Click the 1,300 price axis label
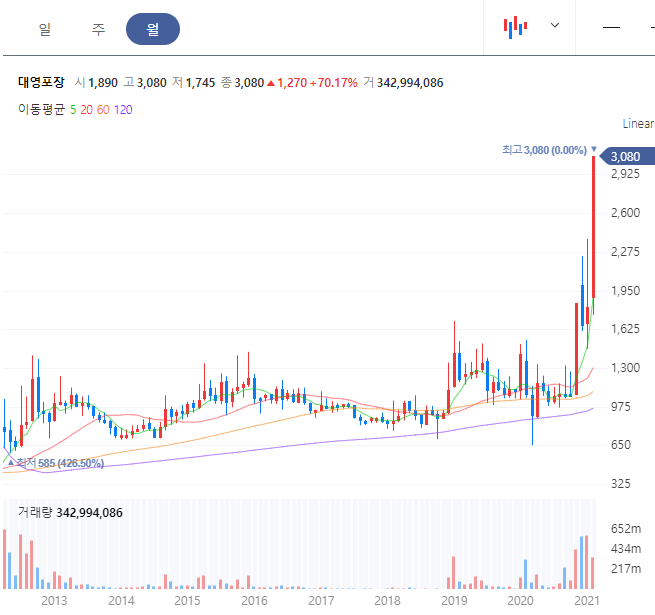 tap(625, 368)
